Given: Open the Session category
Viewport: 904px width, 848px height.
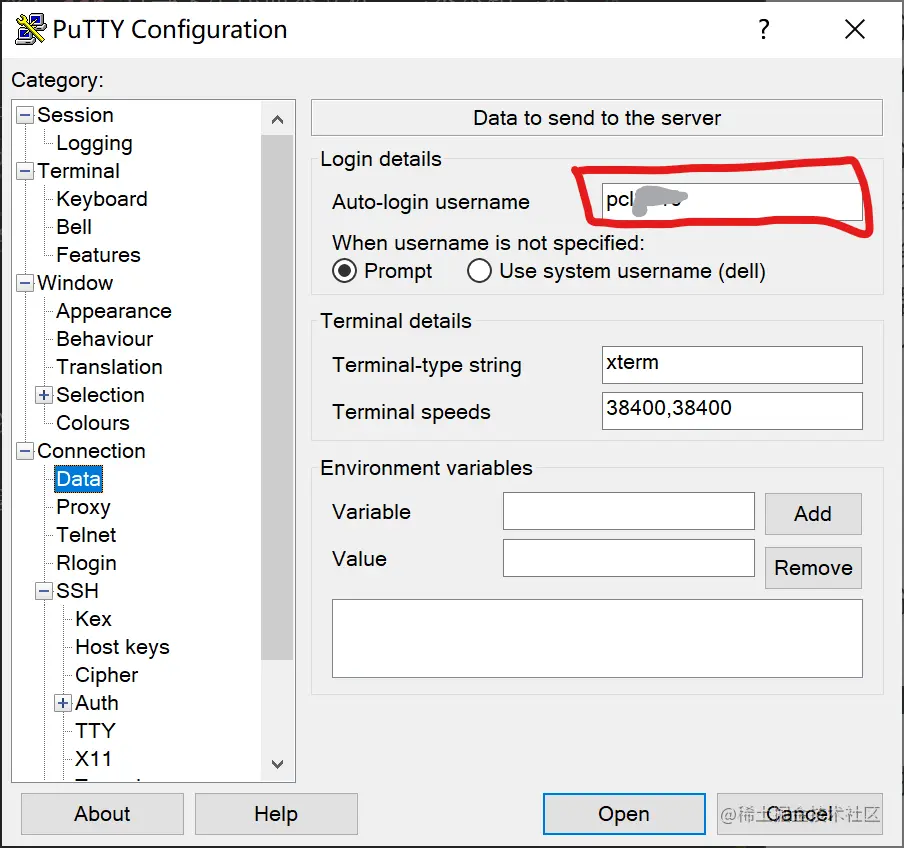Looking at the screenshot, I should [x=76, y=115].
